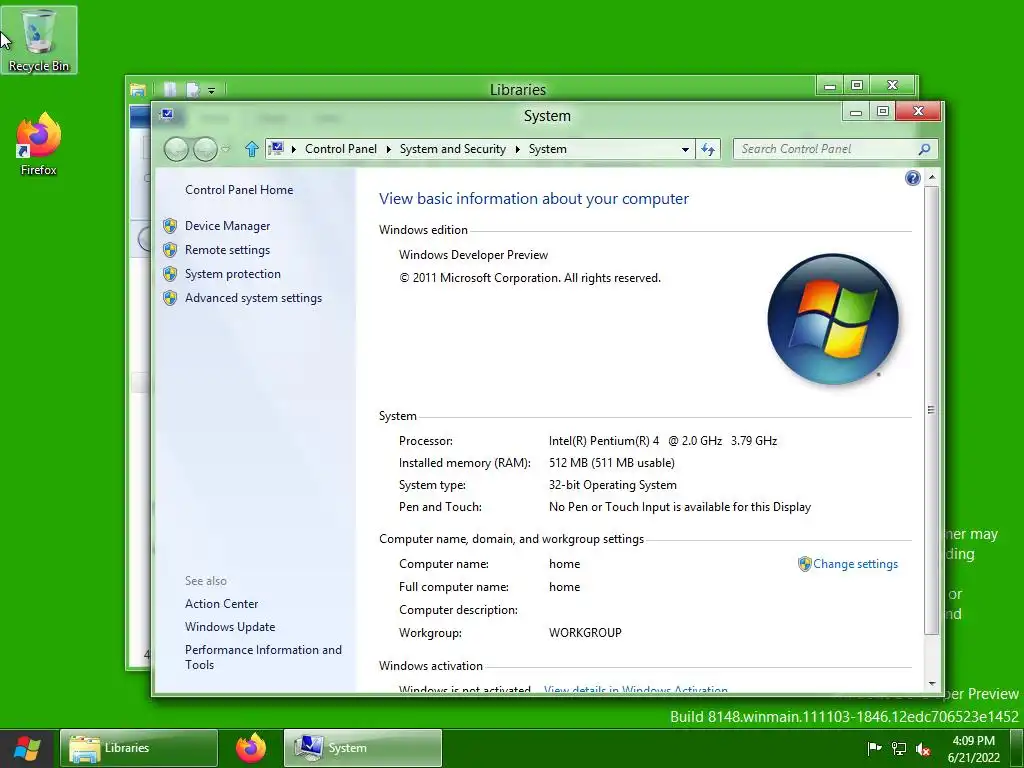Switch to the Libraries taskbar button

pyautogui.click(x=139, y=748)
